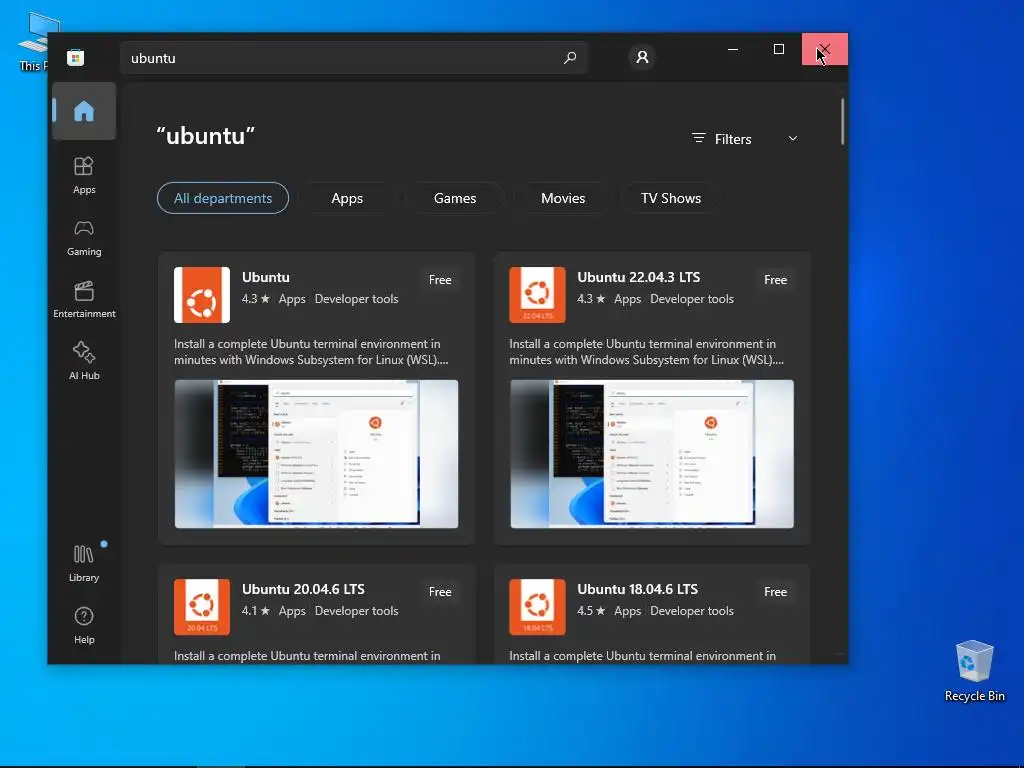Select the All departments filter tab

coord(223,198)
